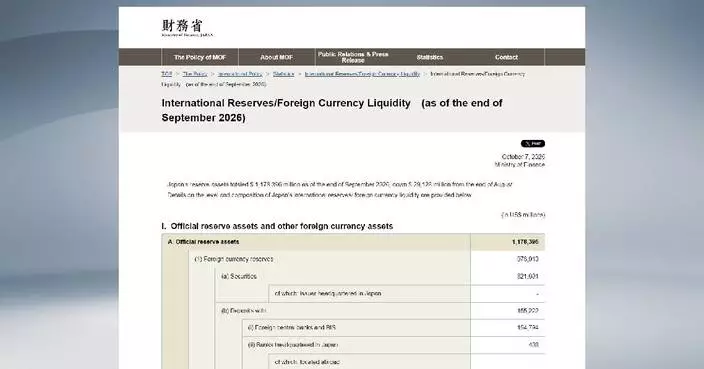This screenshot has height=369, width=704.
Task: Click the October 7, 2026 date
Action: pos(523,157)
